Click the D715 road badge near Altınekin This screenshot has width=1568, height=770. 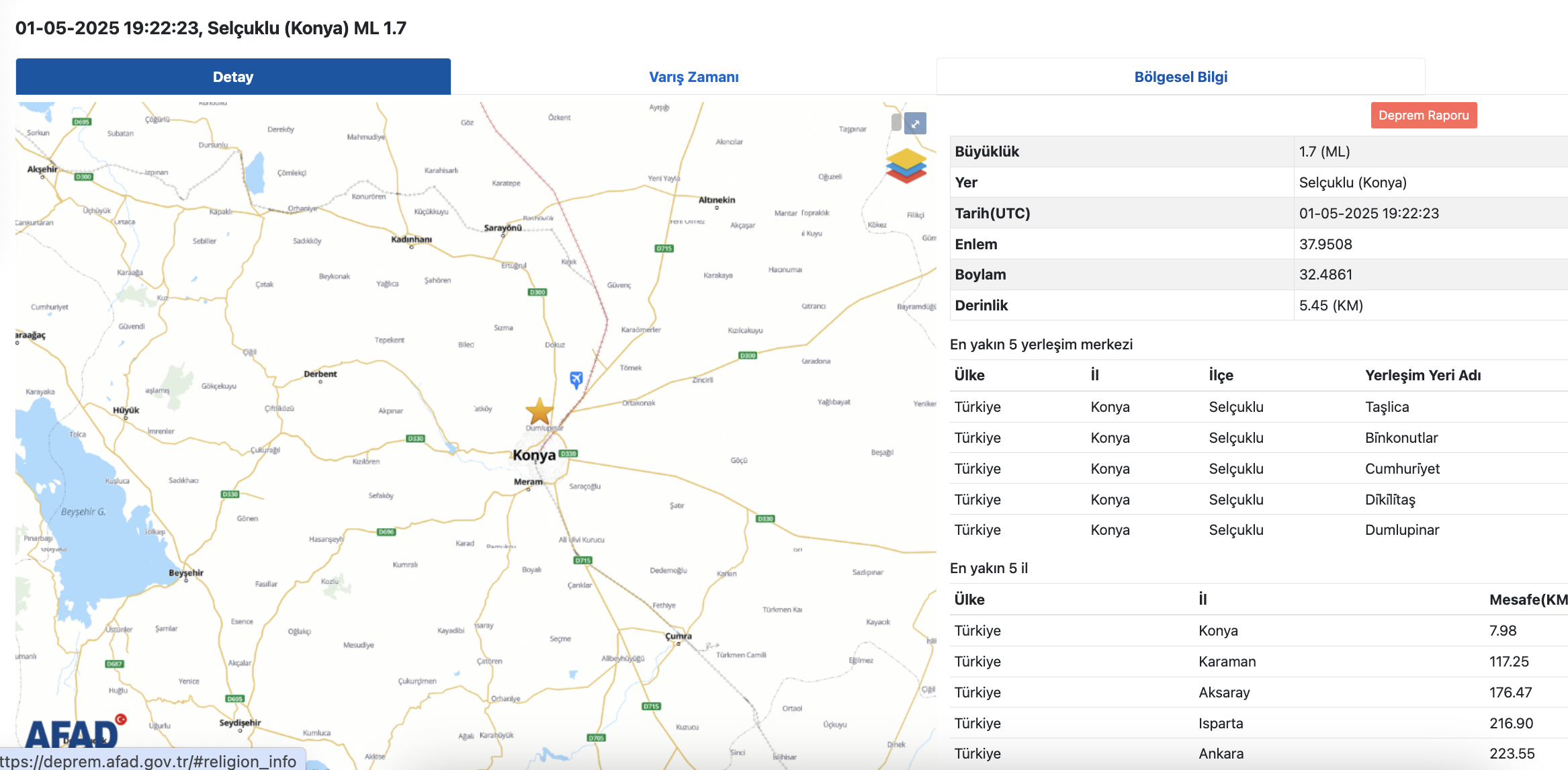pos(664,249)
